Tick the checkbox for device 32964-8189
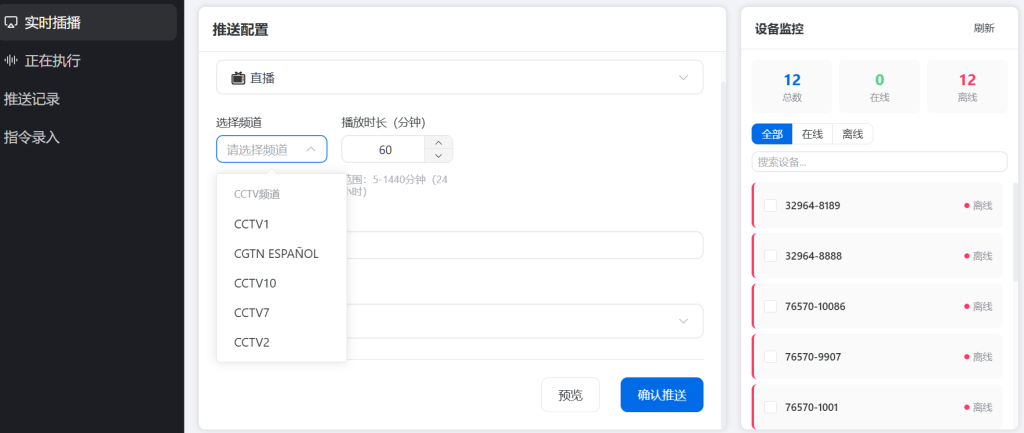The image size is (1024, 433). (770, 205)
